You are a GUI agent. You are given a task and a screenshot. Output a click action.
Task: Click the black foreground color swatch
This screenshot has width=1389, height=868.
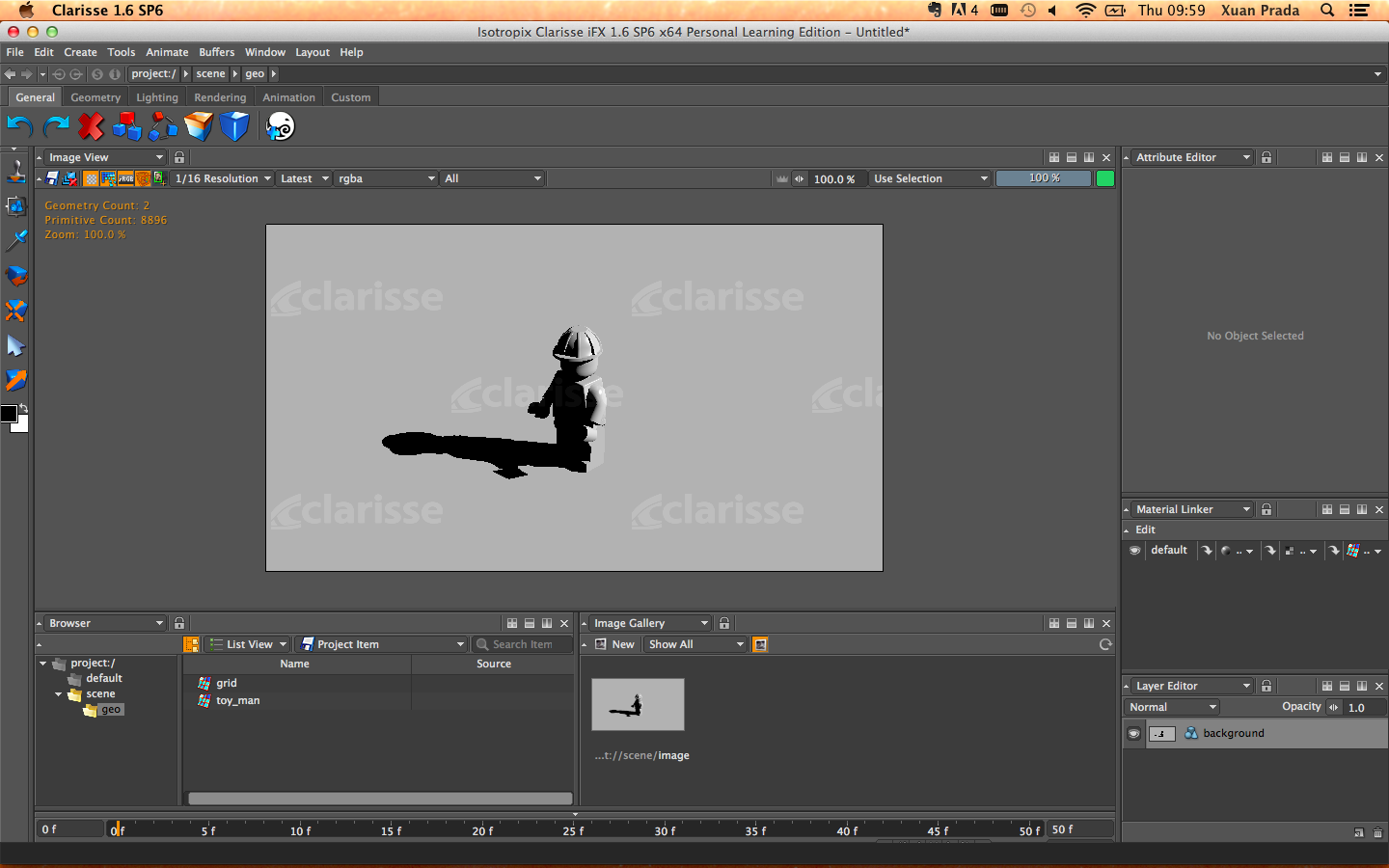click(x=9, y=414)
